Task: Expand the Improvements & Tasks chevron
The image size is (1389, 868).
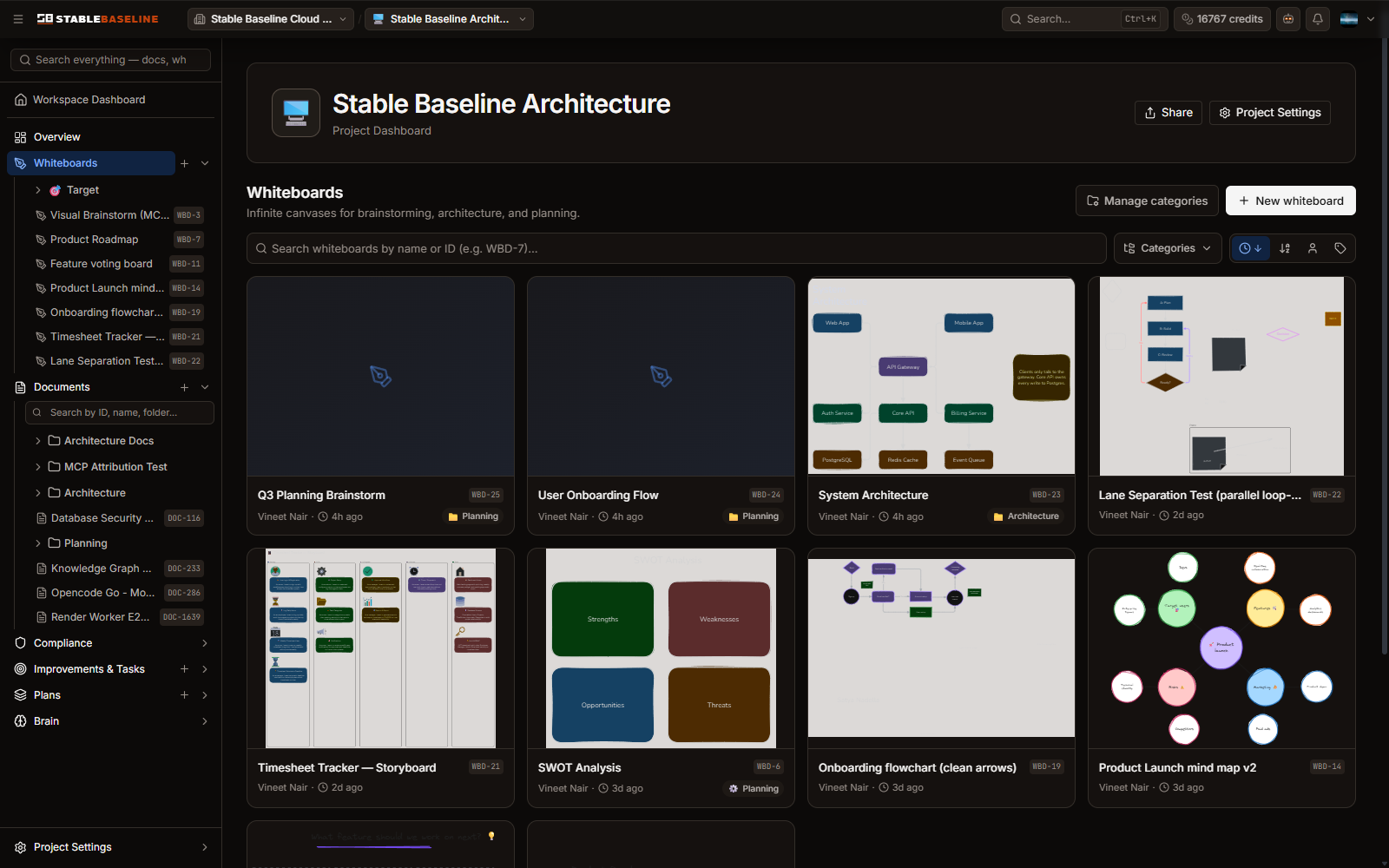Action: point(205,669)
